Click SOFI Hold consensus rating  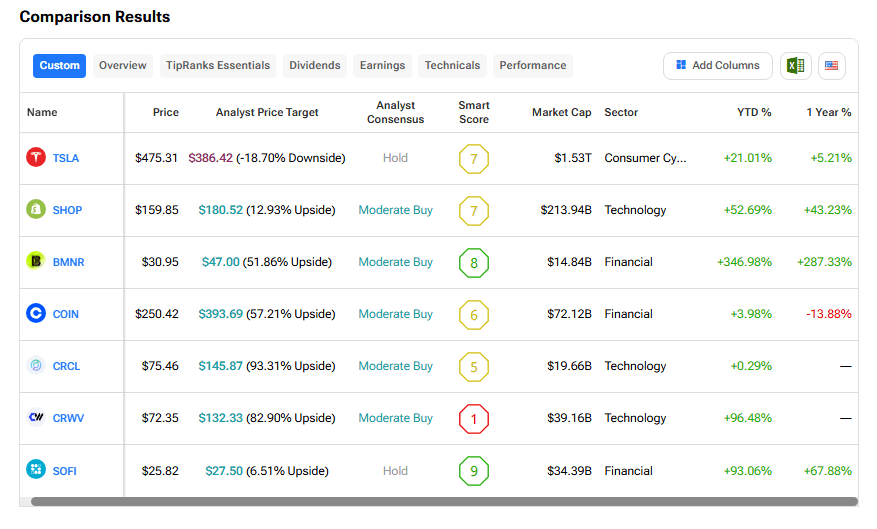pos(395,471)
